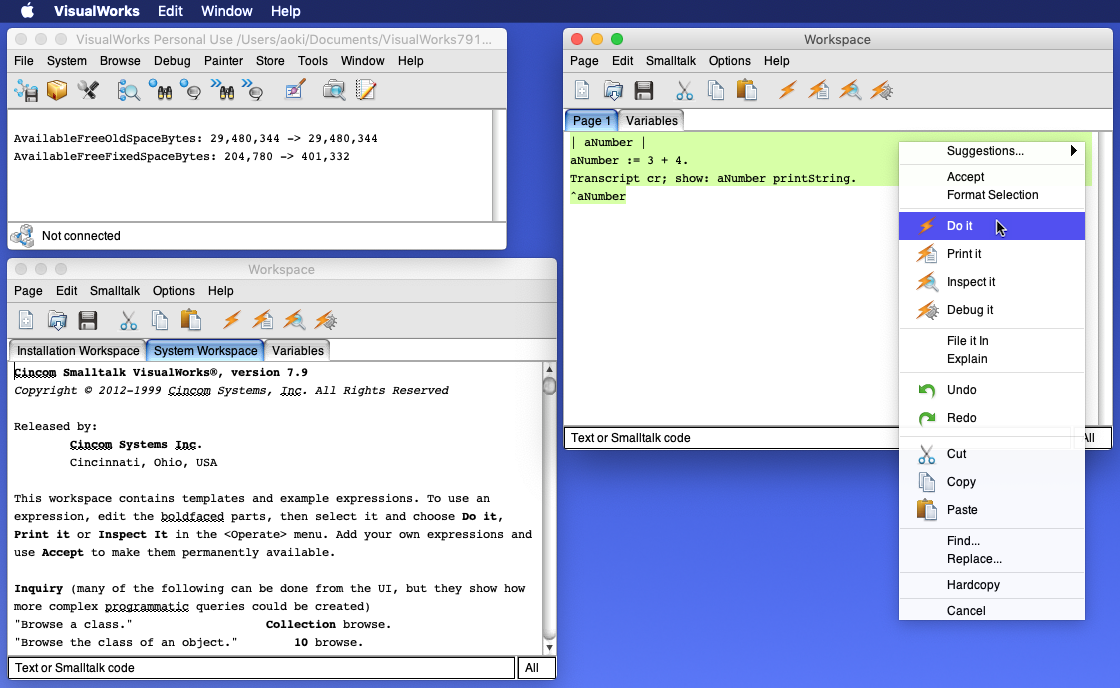The image size is (1120, 688).
Task: Open the parcel box icon in launcher toolbar
Action: 57,91
